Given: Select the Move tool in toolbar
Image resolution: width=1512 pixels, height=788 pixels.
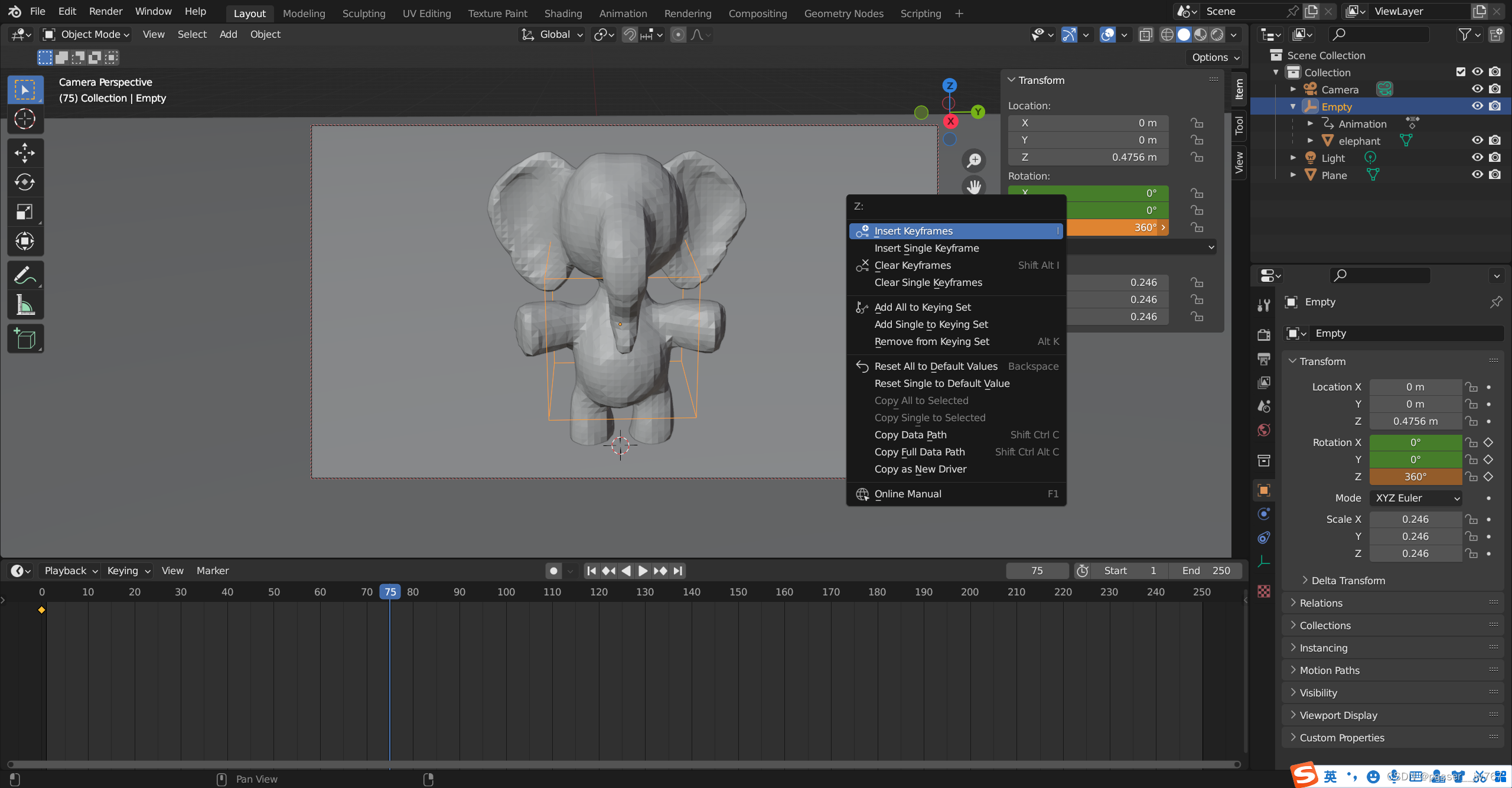Looking at the screenshot, I should [x=25, y=153].
